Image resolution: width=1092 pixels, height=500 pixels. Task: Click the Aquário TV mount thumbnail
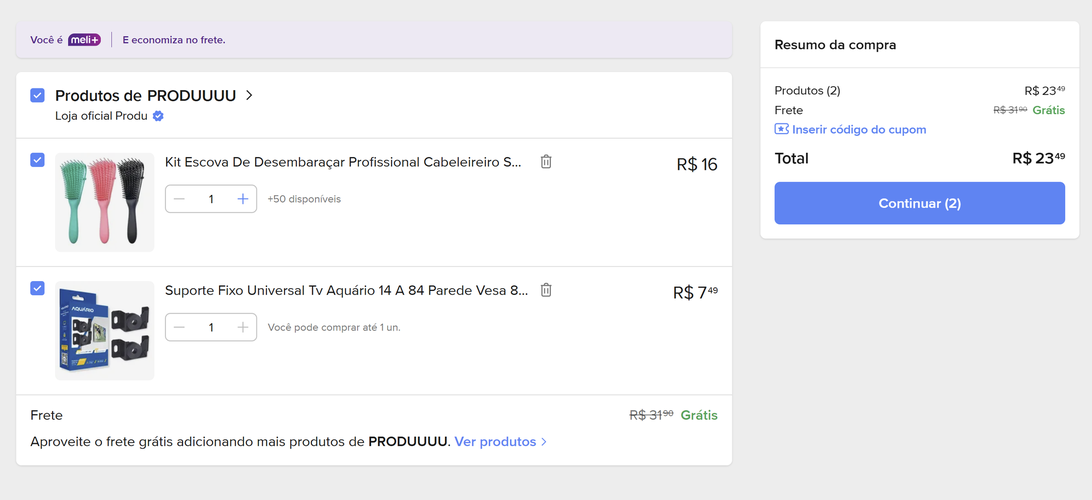point(104,331)
